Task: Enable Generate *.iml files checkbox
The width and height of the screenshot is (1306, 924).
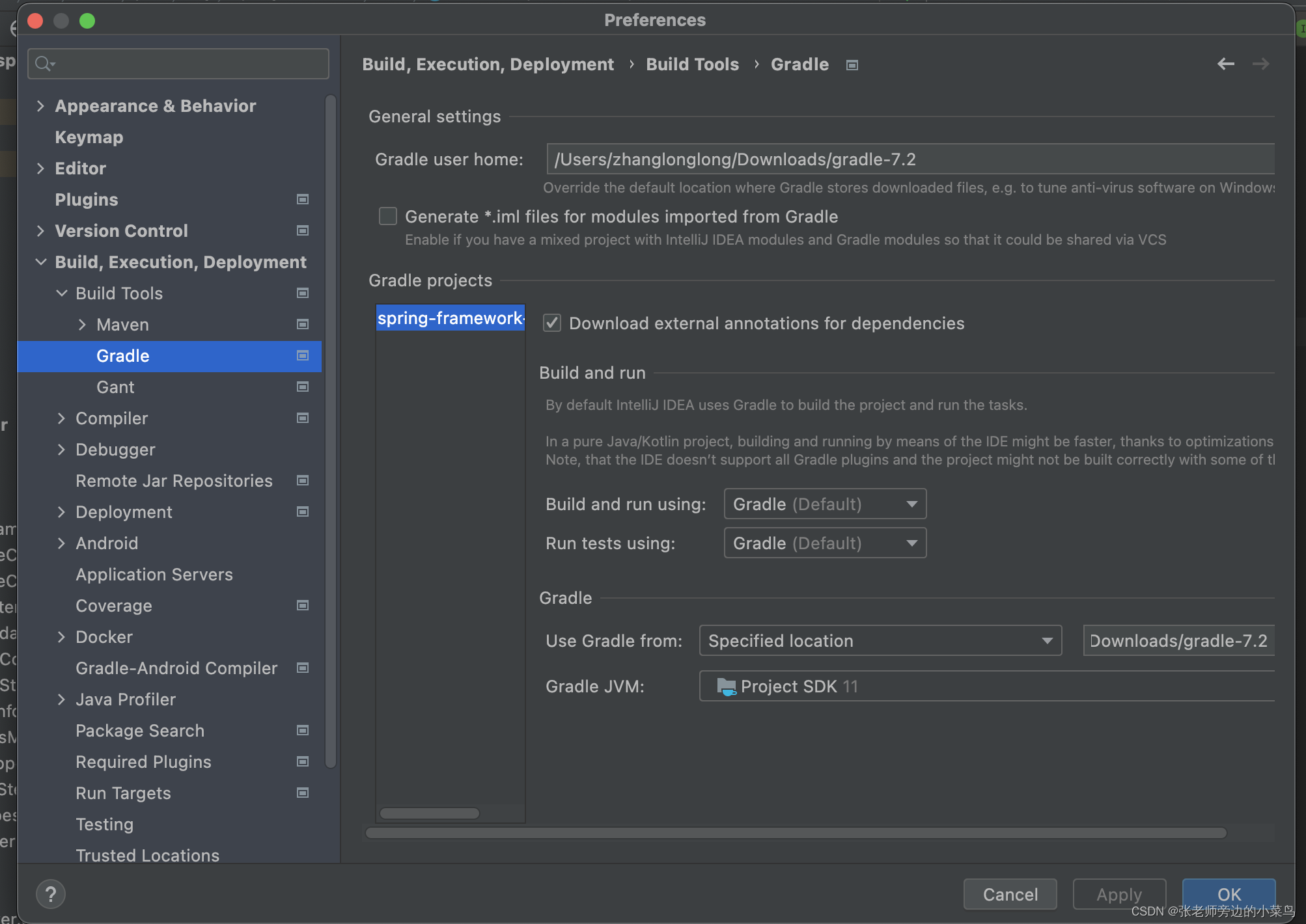Action: [x=388, y=216]
